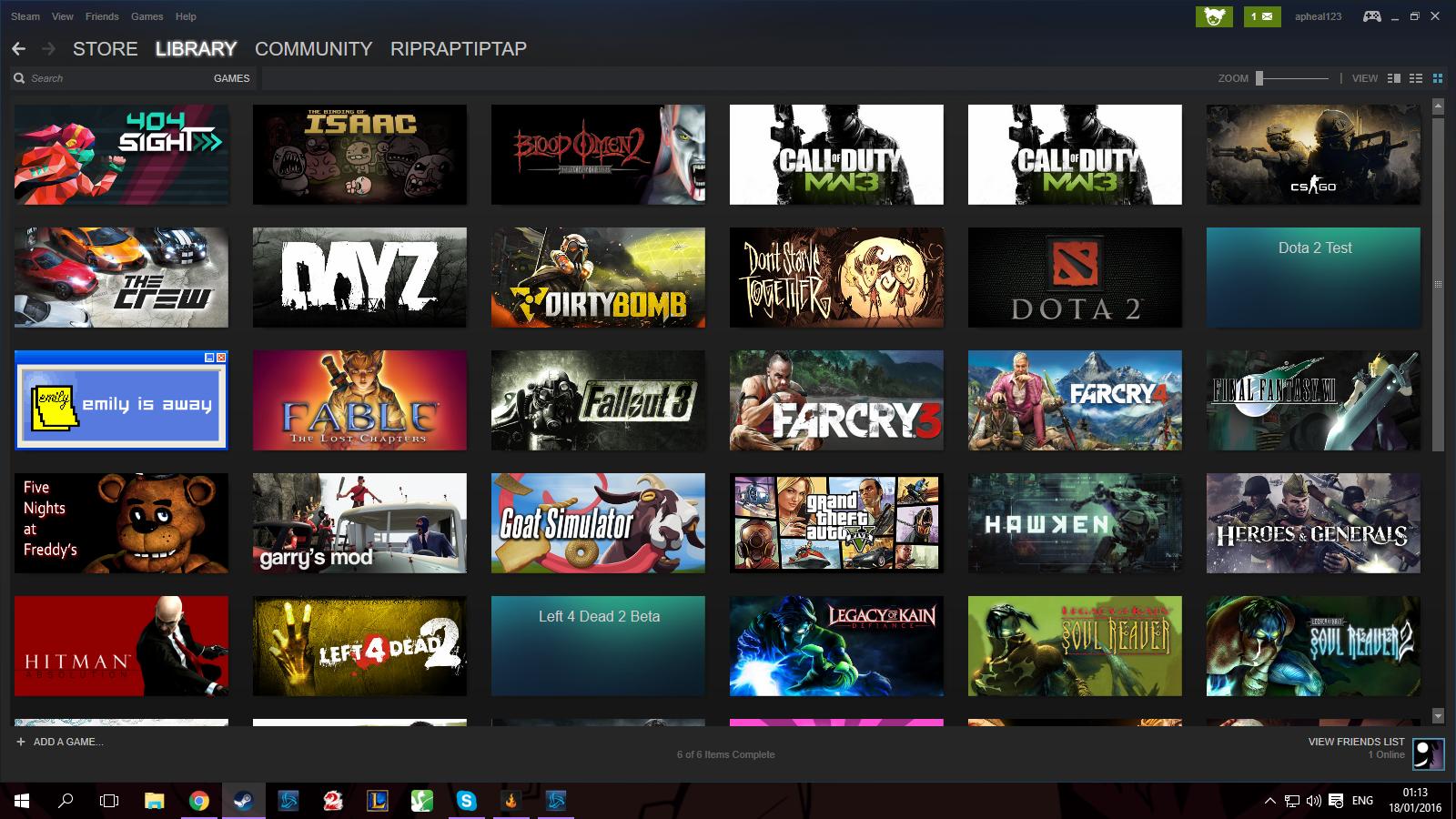Adjust the ZOOM slider handle
This screenshot has height=819, width=1456.
pos(1259,78)
